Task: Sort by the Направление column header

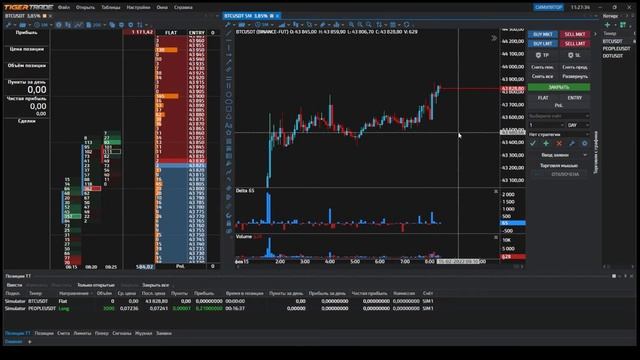Action: (74, 293)
